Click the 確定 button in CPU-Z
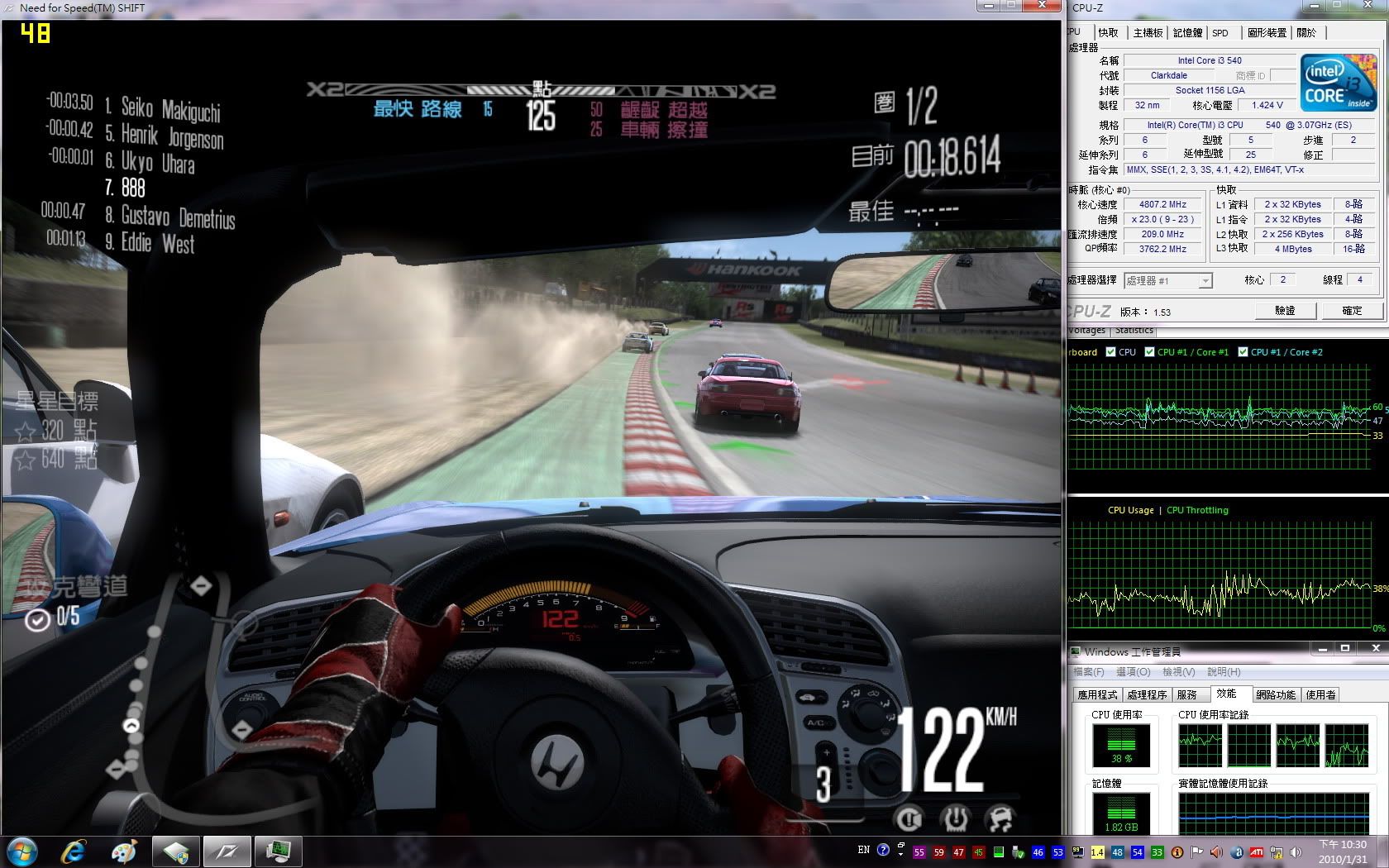1389x868 pixels. [x=1352, y=311]
